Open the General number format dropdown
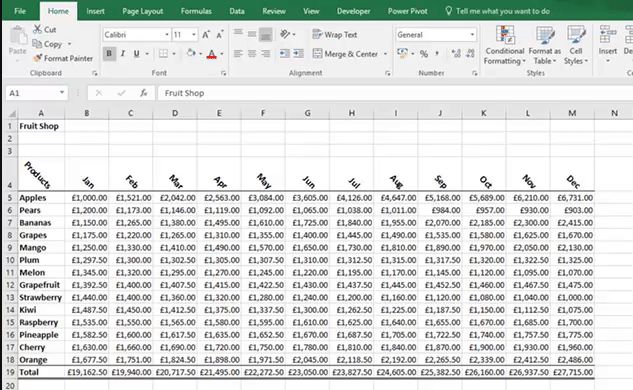 (472, 35)
